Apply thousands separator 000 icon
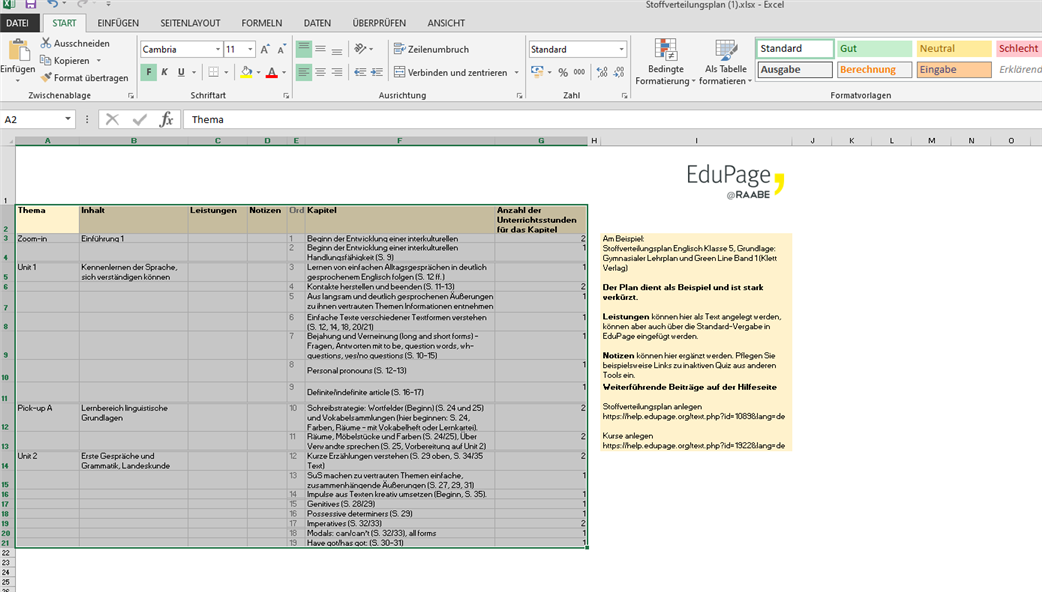Image resolution: width=1042 pixels, height=592 pixels. 579,72
